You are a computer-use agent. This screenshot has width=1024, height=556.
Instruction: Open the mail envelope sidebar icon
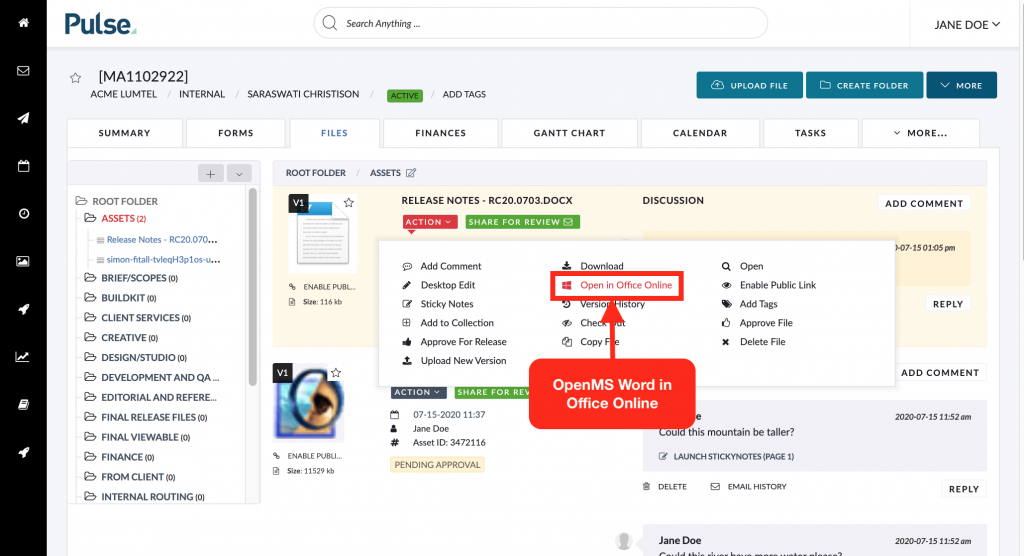coord(24,71)
